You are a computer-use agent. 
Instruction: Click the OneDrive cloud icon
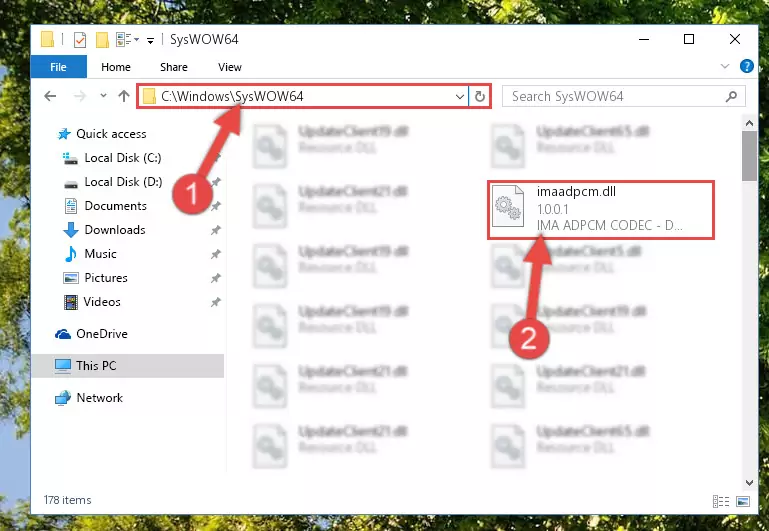[x=63, y=334]
